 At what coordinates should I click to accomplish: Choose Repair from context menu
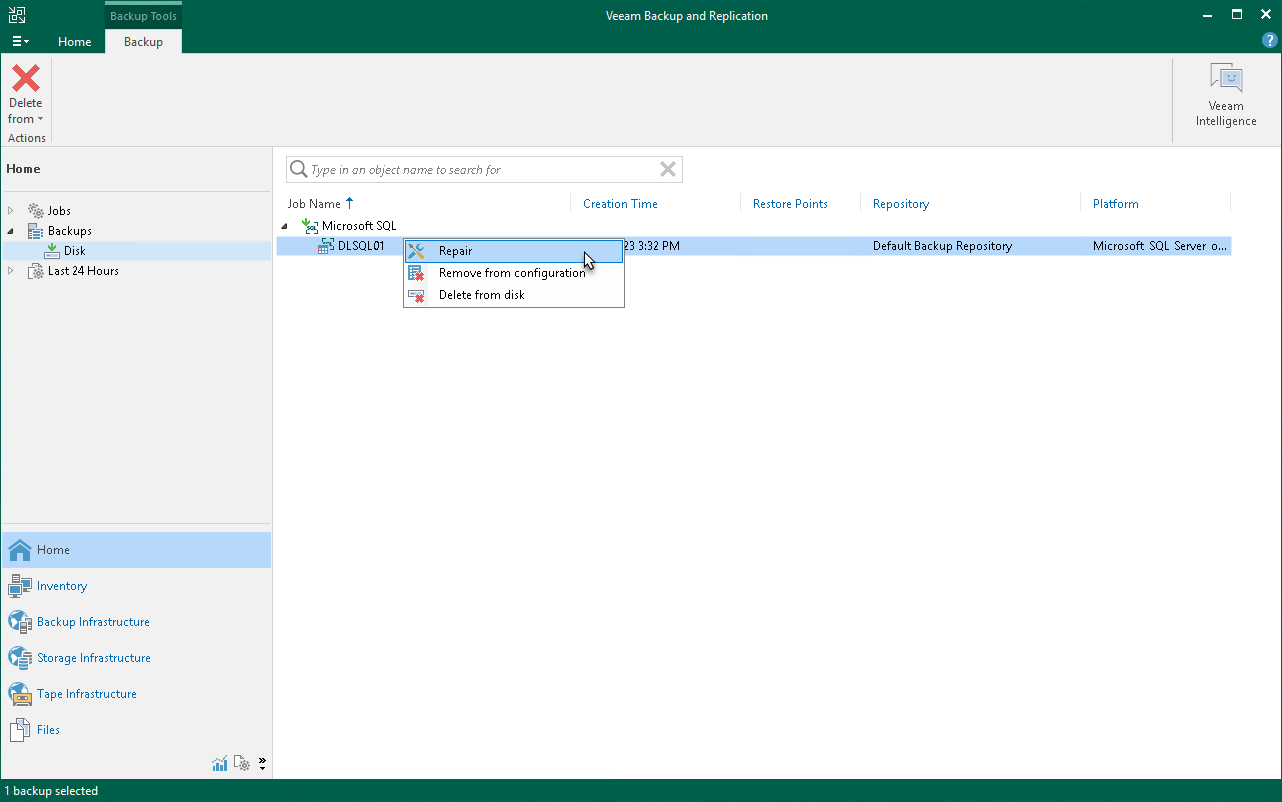[x=514, y=251]
